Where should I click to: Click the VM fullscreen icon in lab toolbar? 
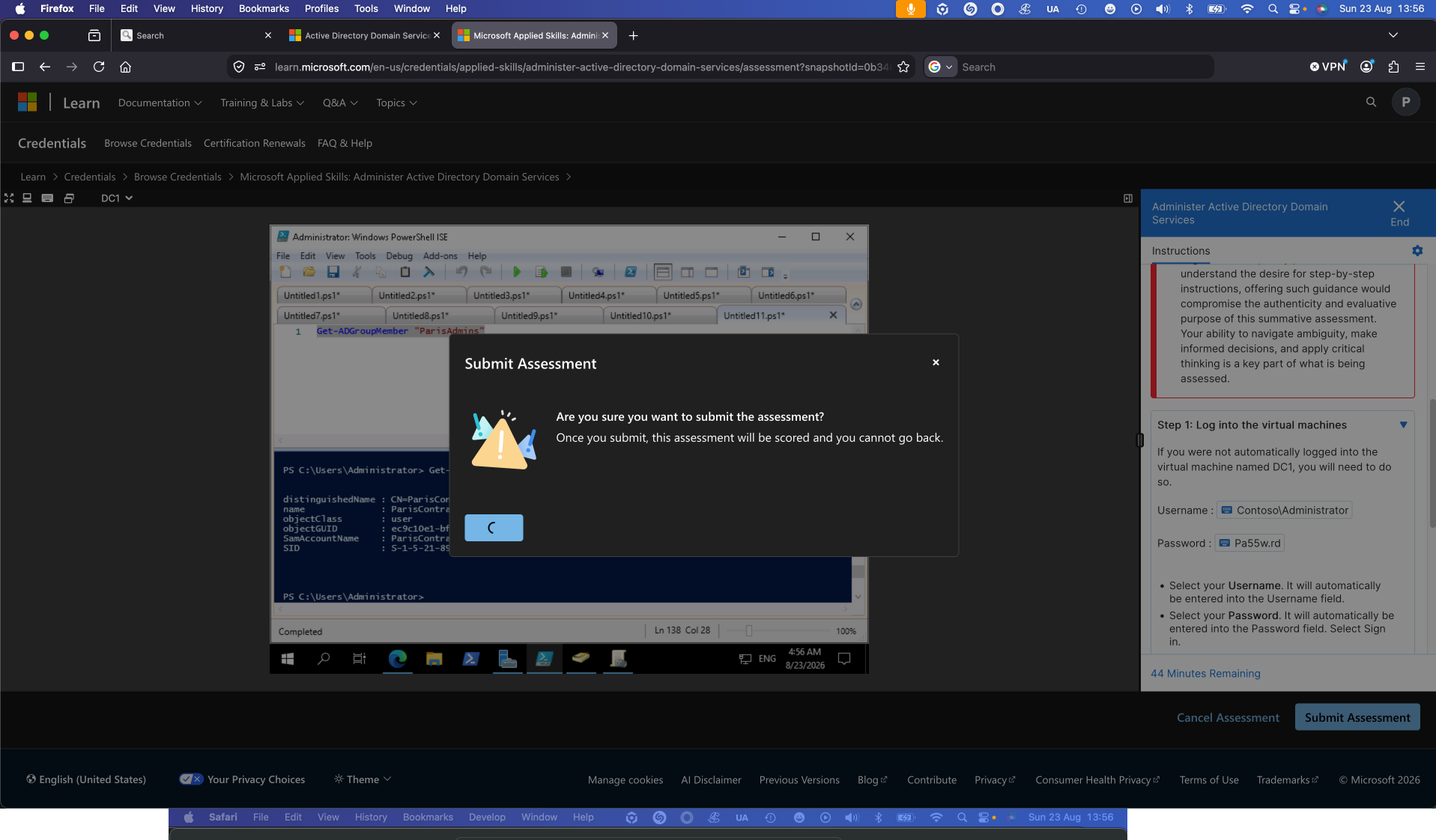click(x=9, y=198)
